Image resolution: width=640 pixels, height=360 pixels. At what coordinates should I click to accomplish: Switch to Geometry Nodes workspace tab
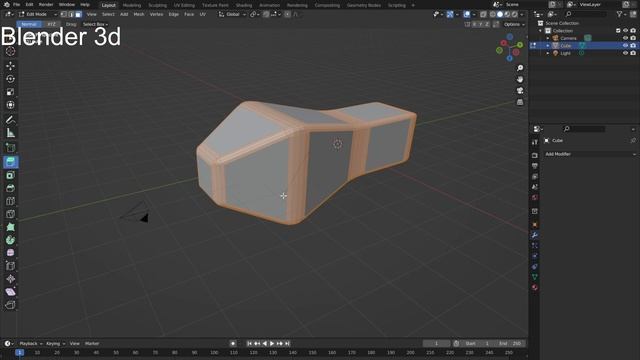364,5
